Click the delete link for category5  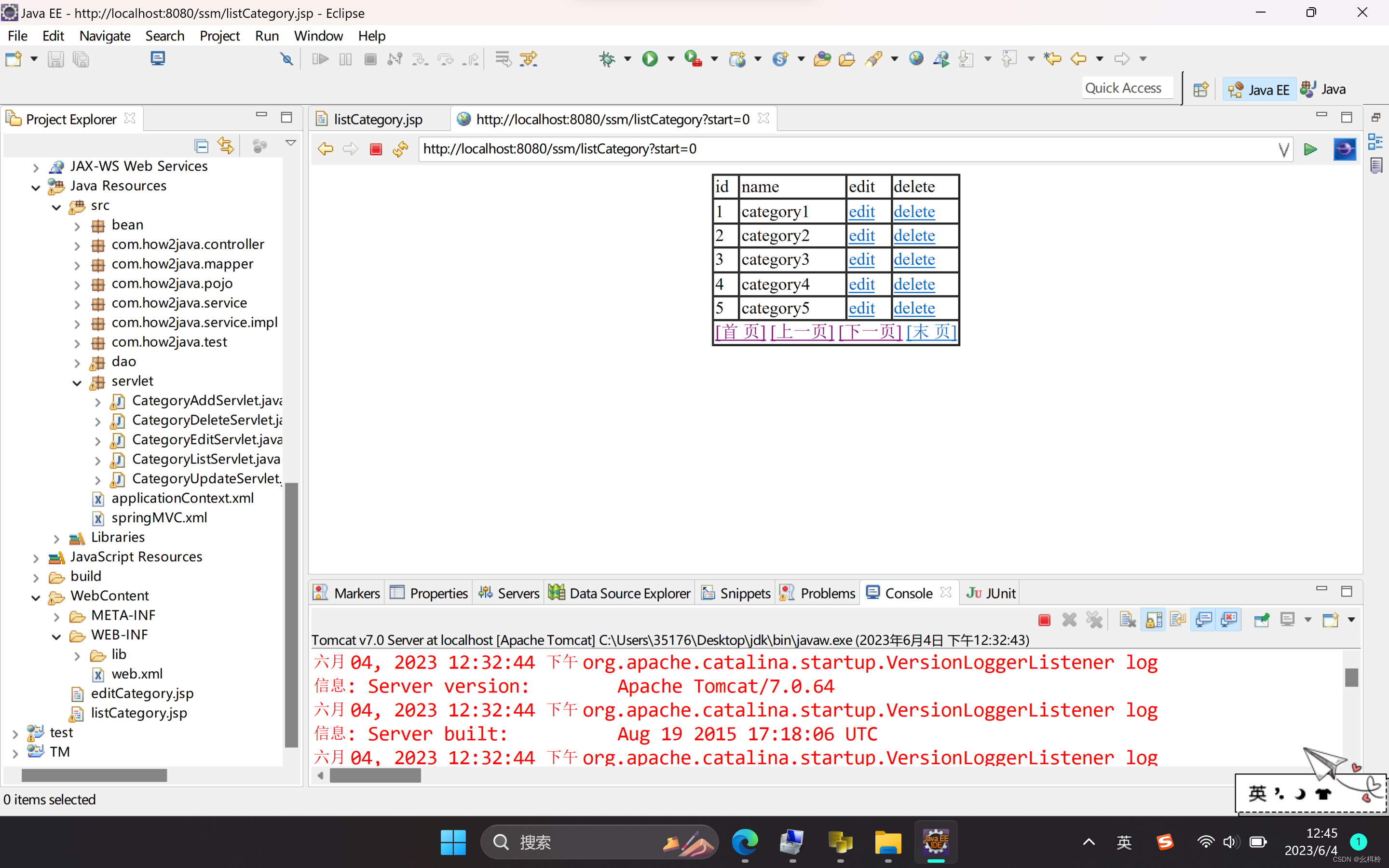coord(914,308)
